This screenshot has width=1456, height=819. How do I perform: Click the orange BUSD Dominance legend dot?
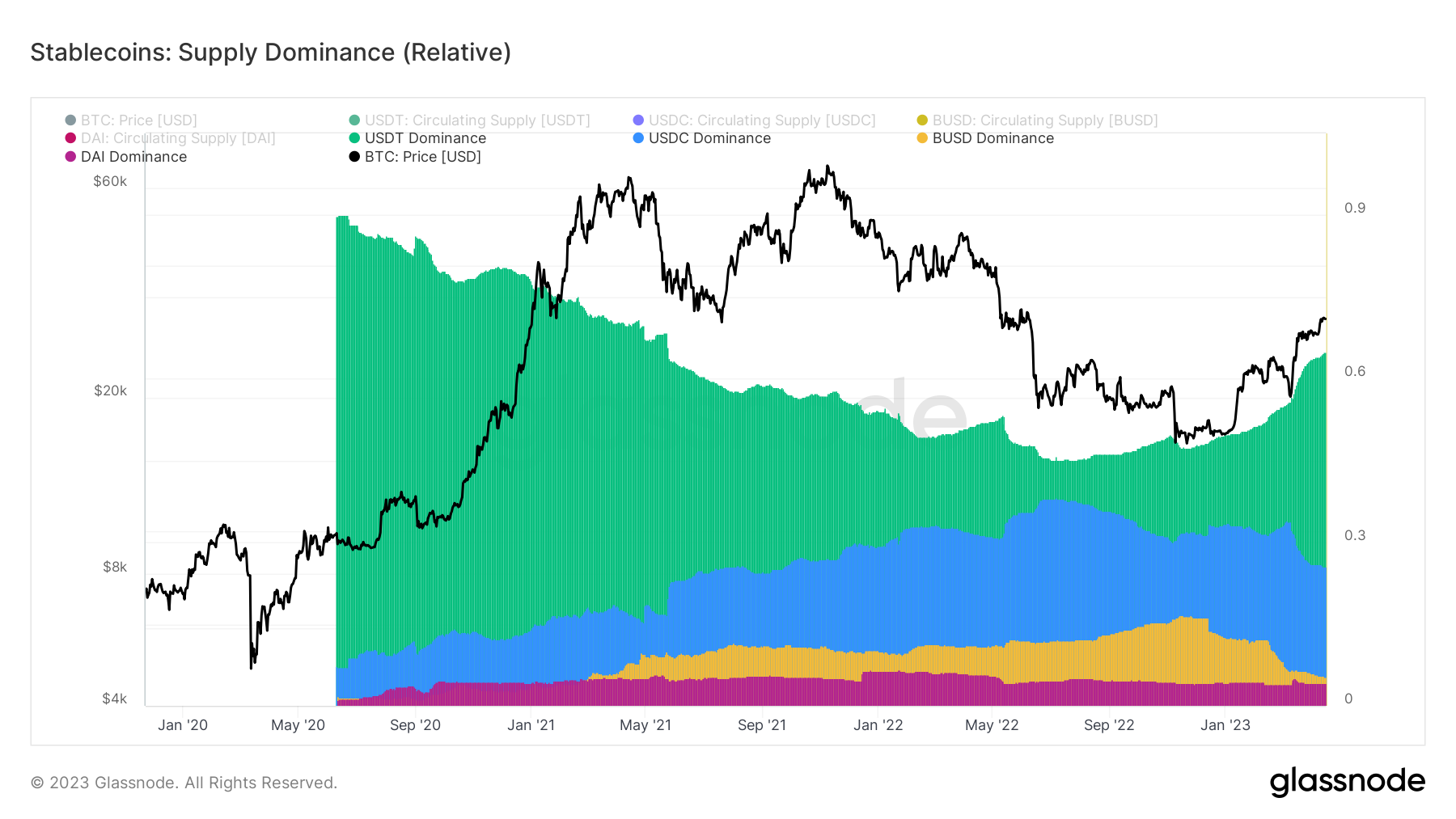point(922,138)
